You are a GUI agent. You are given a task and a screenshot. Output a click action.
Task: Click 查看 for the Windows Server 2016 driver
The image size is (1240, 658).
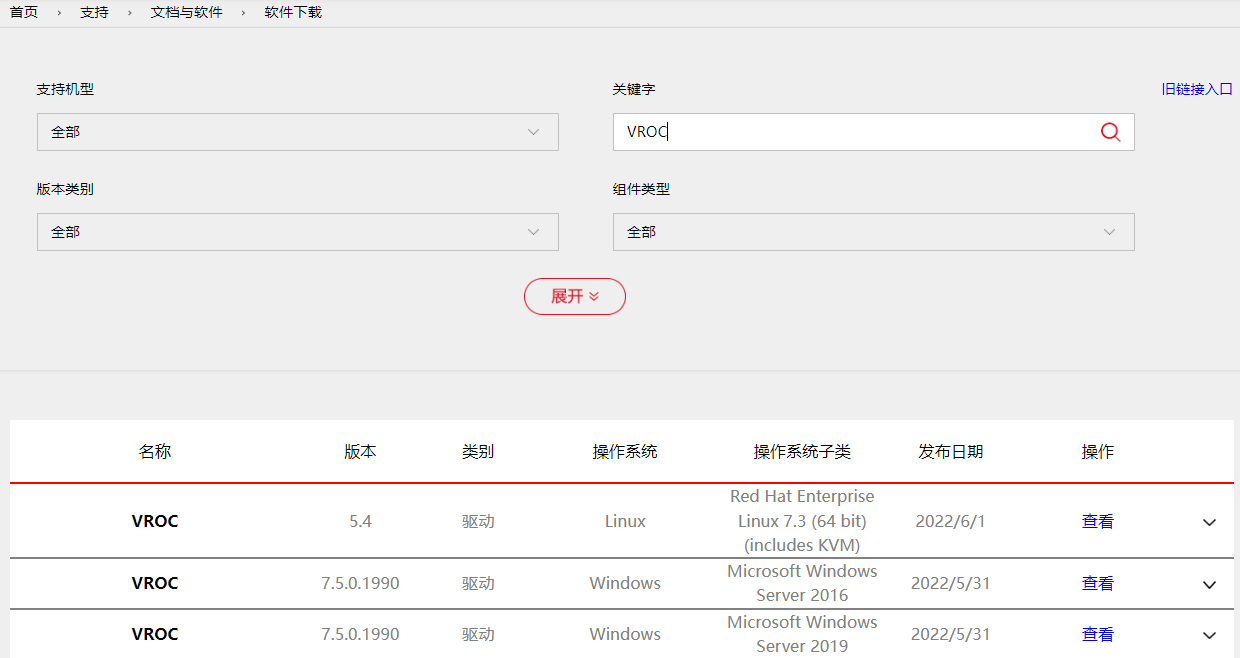tap(1098, 583)
